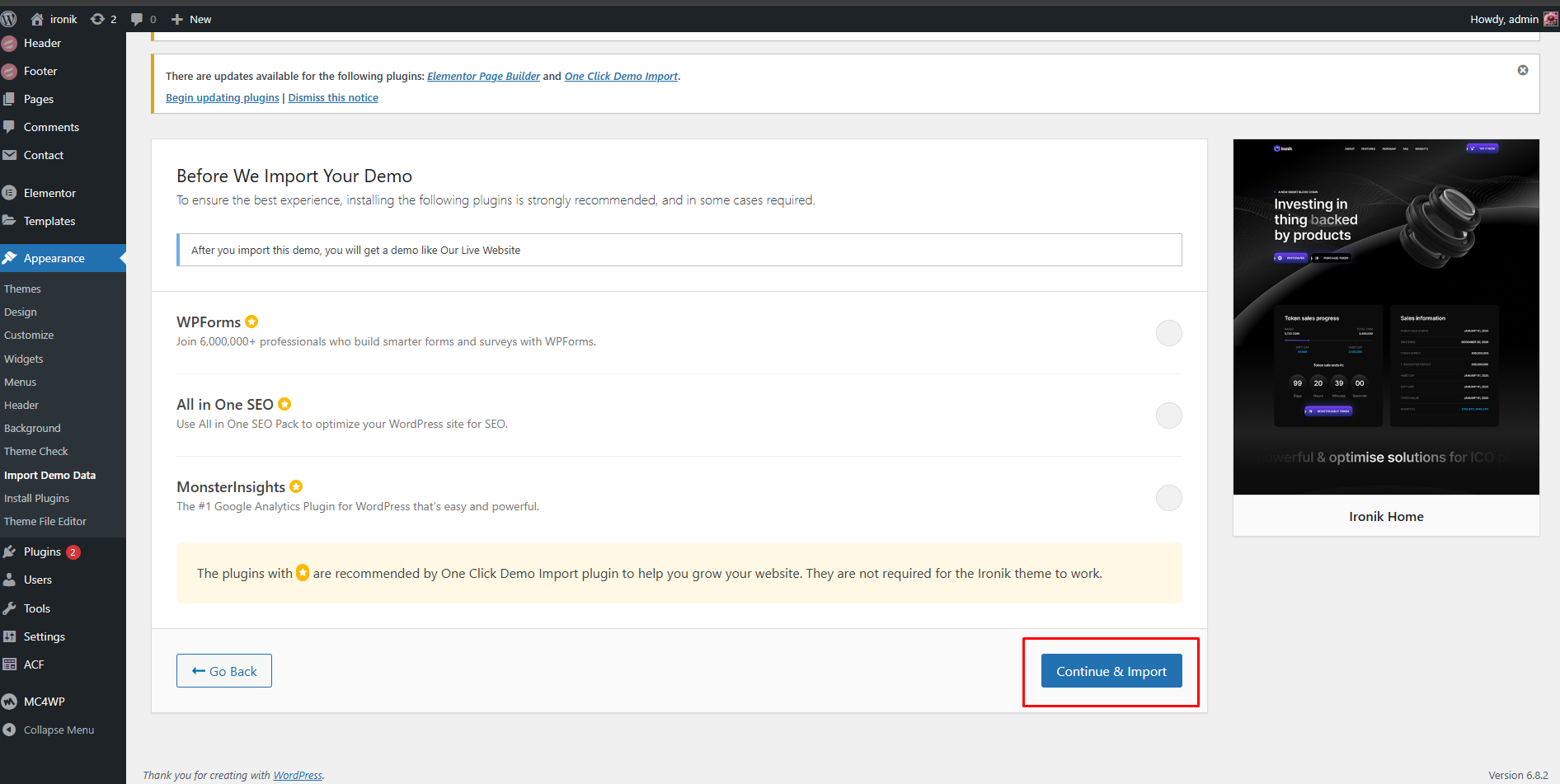The image size is (1560, 784).
Task: Click the WordPress logo in admin bar
Action: coord(9,19)
